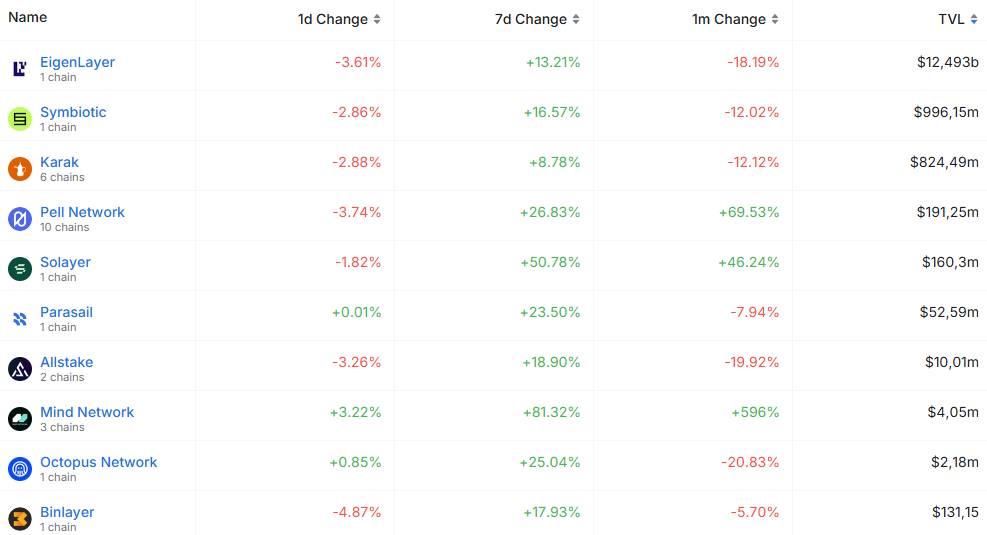Click the Binlayer logo icon
Image resolution: width=987 pixels, height=535 pixels.
coord(20,519)
